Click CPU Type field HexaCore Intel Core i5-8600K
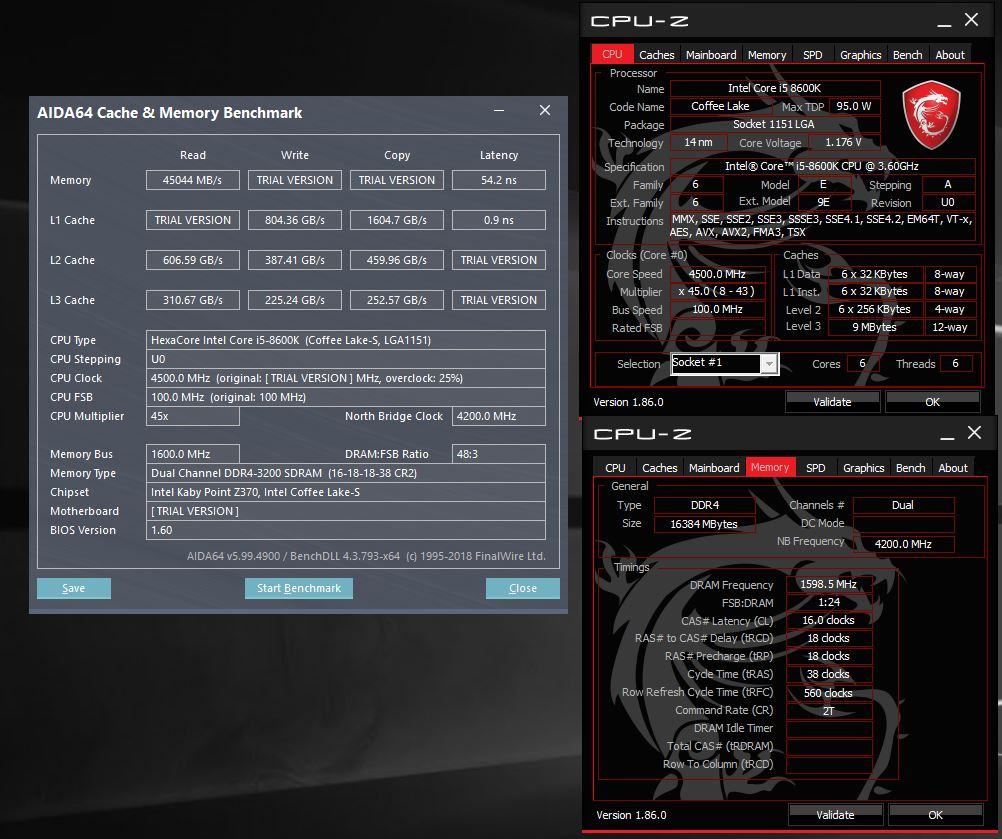1002x839 pixels. click(346, 340)
